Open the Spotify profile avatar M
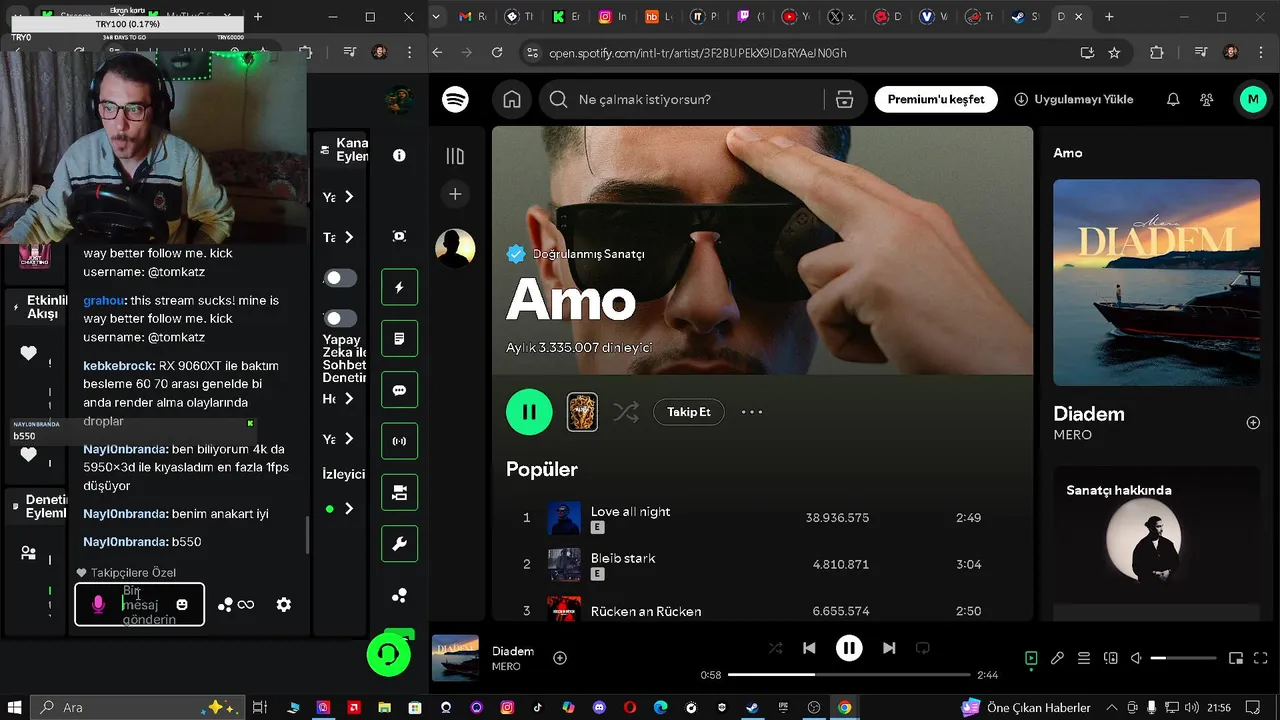Screen dimensions: 1280x720 coord(1253,99)
